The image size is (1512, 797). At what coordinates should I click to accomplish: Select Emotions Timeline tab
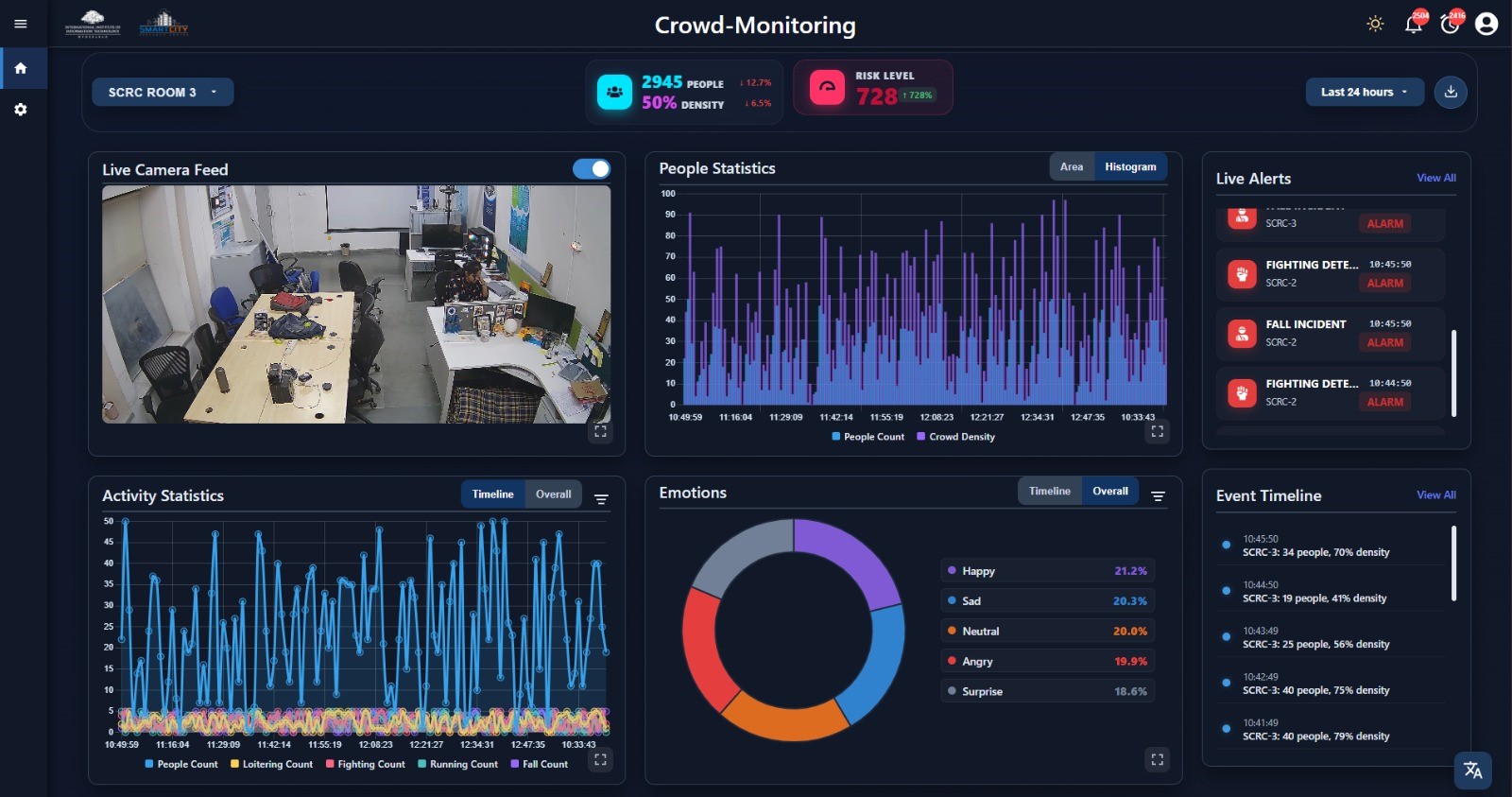pos(1050,491)
